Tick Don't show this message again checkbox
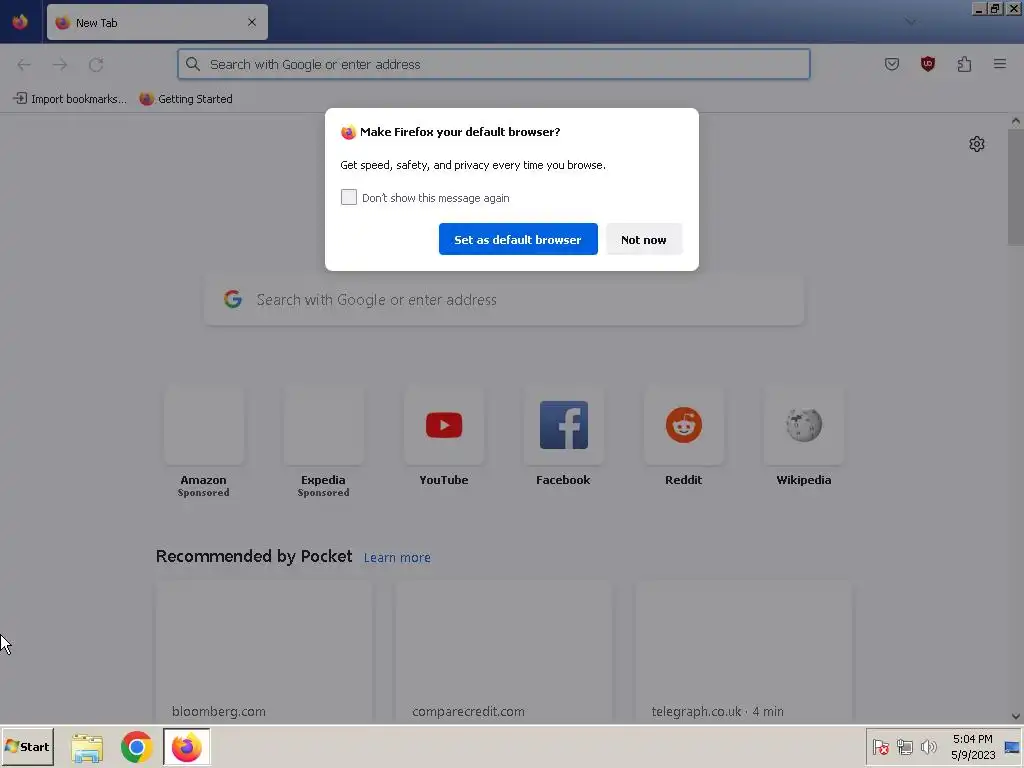Viewport: 1024px width, 768px height. pos(349,197)
